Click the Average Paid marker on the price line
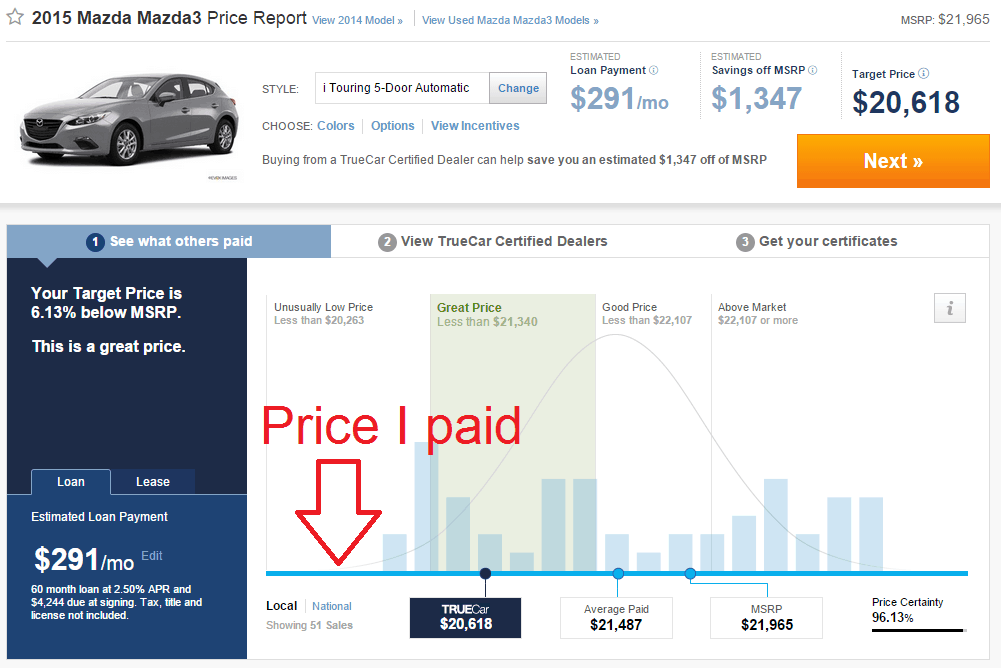 (x=618, y=573)
